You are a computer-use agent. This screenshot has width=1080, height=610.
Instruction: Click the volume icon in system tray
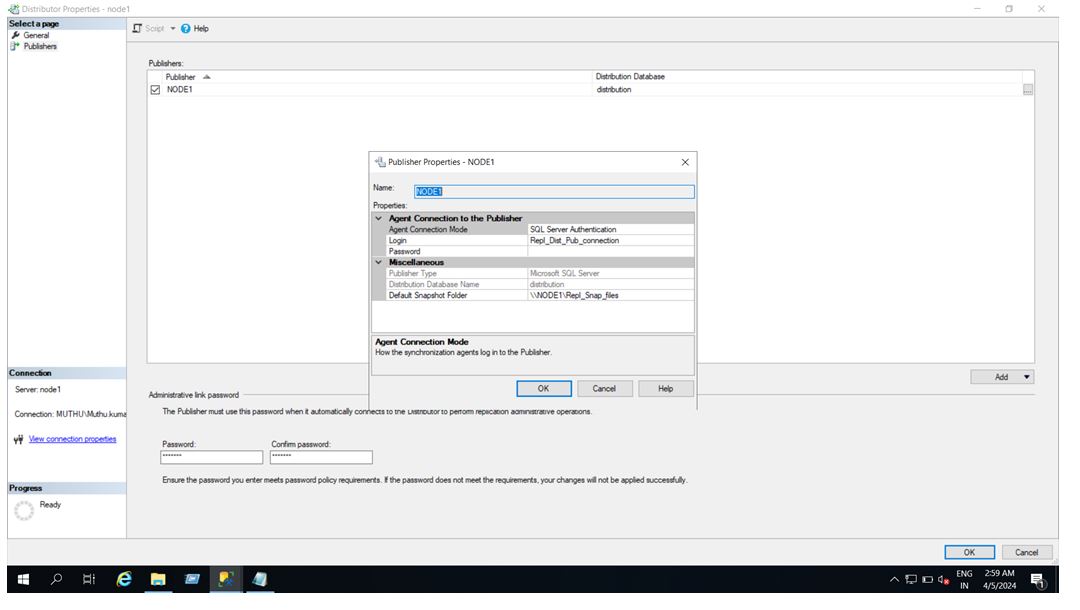(x=944, y=580)
